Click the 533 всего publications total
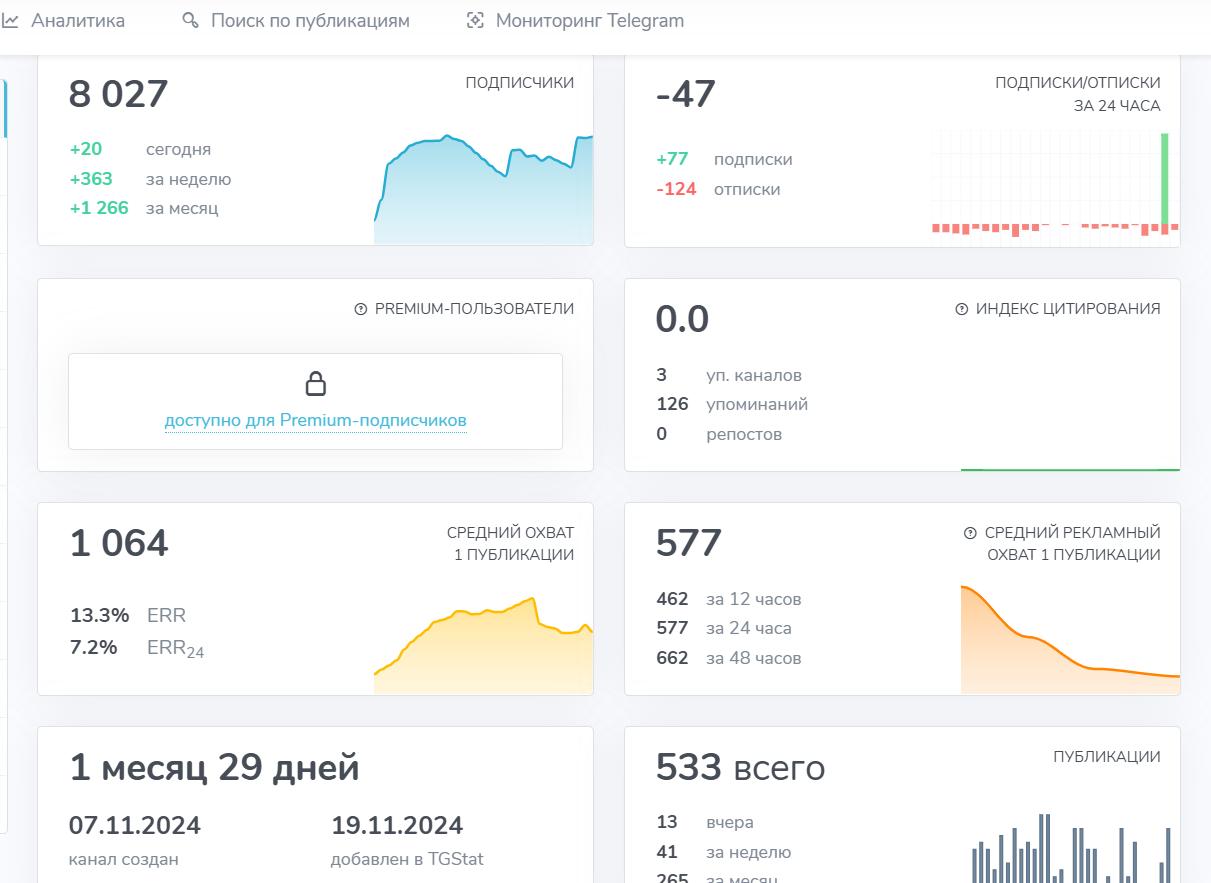 coord(740,768)
